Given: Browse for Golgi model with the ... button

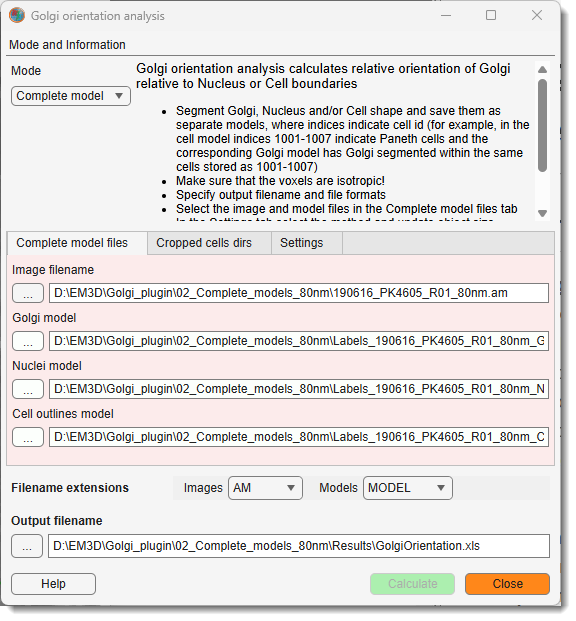Looking at the screenshot, I should (x=28, y=341).
